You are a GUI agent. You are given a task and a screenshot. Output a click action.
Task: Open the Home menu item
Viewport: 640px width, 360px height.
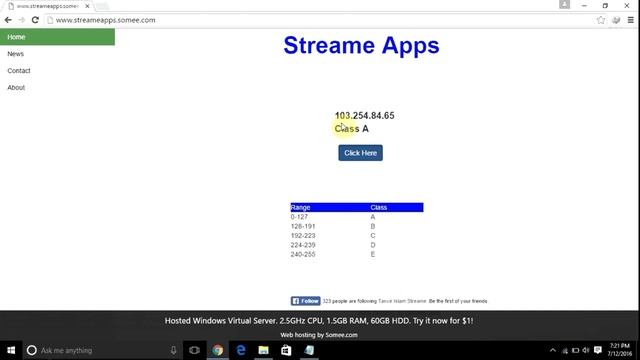click(x=57, y=37)
